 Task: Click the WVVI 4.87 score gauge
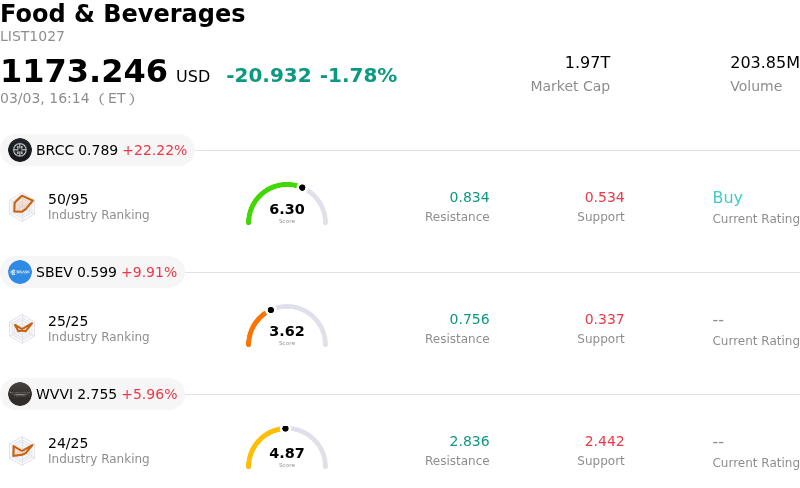(x=287, y=449)
